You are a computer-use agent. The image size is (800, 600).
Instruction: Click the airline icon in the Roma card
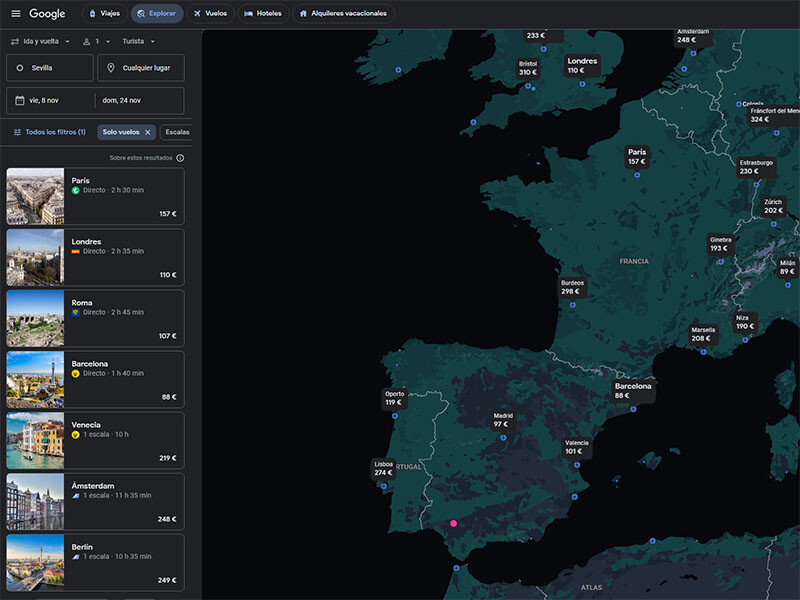76,312
